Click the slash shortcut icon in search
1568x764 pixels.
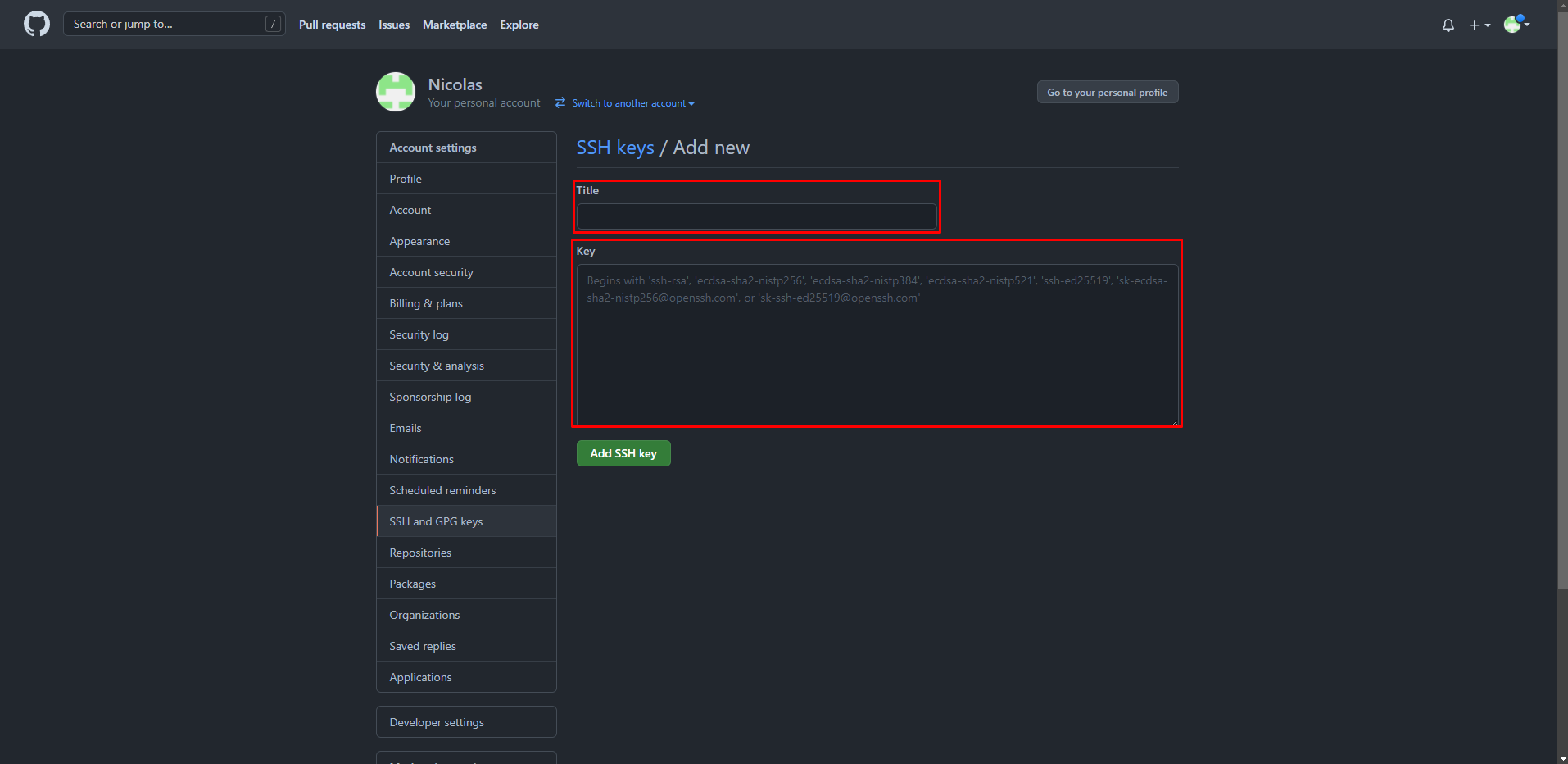(274, 25)
